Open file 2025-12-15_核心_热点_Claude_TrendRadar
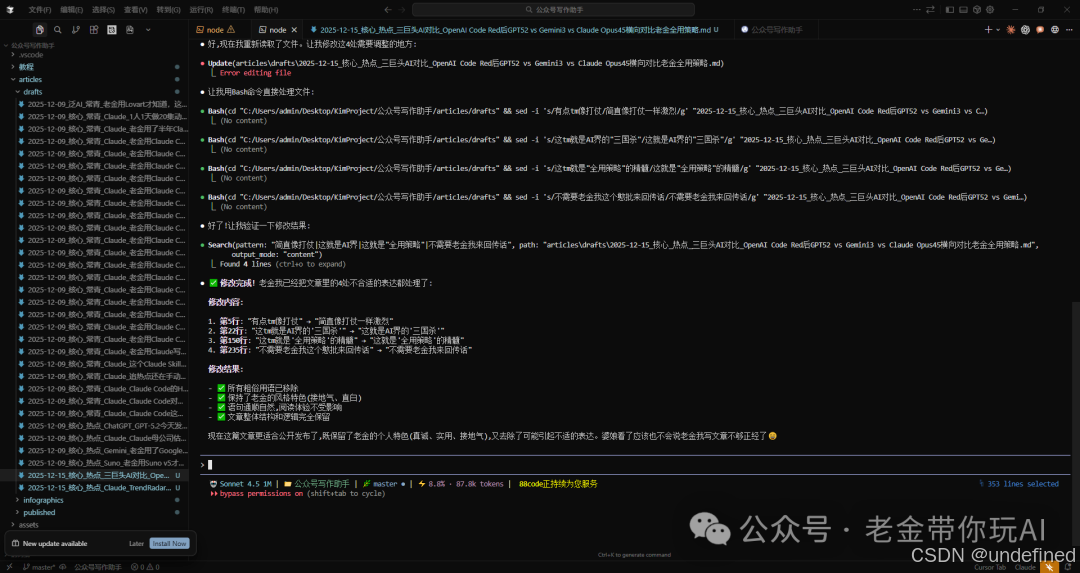Screen dimensions: 1080x573 pyautogui.click(x=94, y=488)
